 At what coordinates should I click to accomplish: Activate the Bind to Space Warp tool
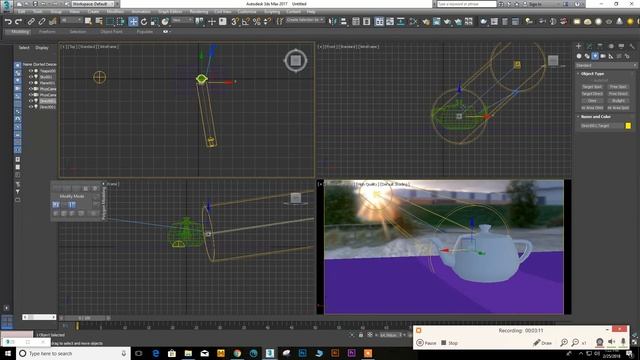pyautogui.click(x=53, y=21)
